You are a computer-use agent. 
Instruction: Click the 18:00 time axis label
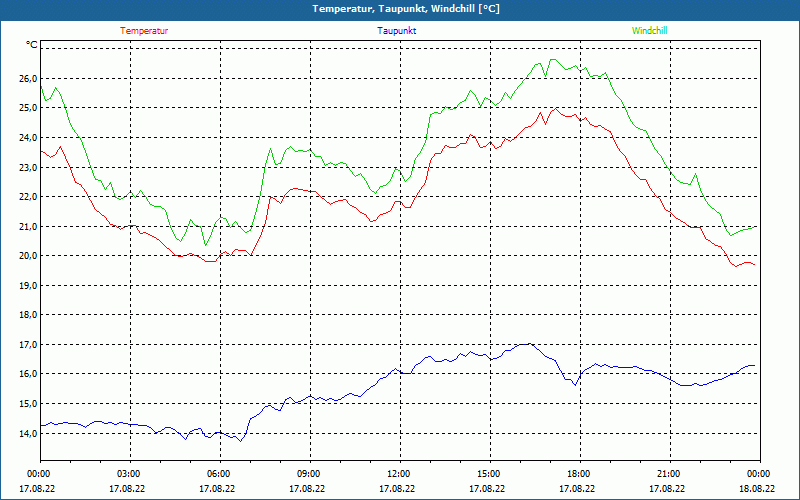(580, 474)
